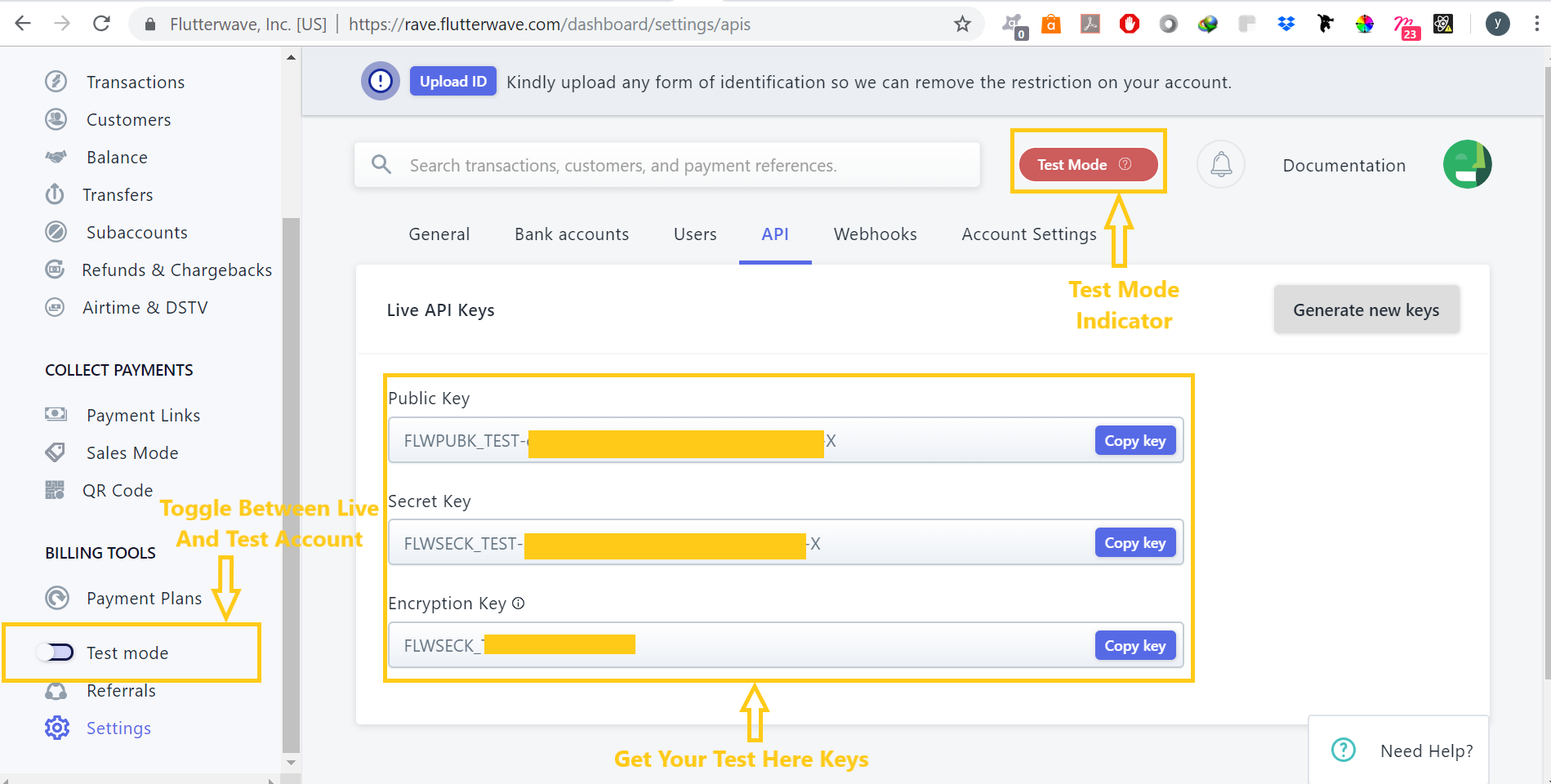The image size is (1551, 784).
Task: Click the transactions search field
Action: pos(667,165)
